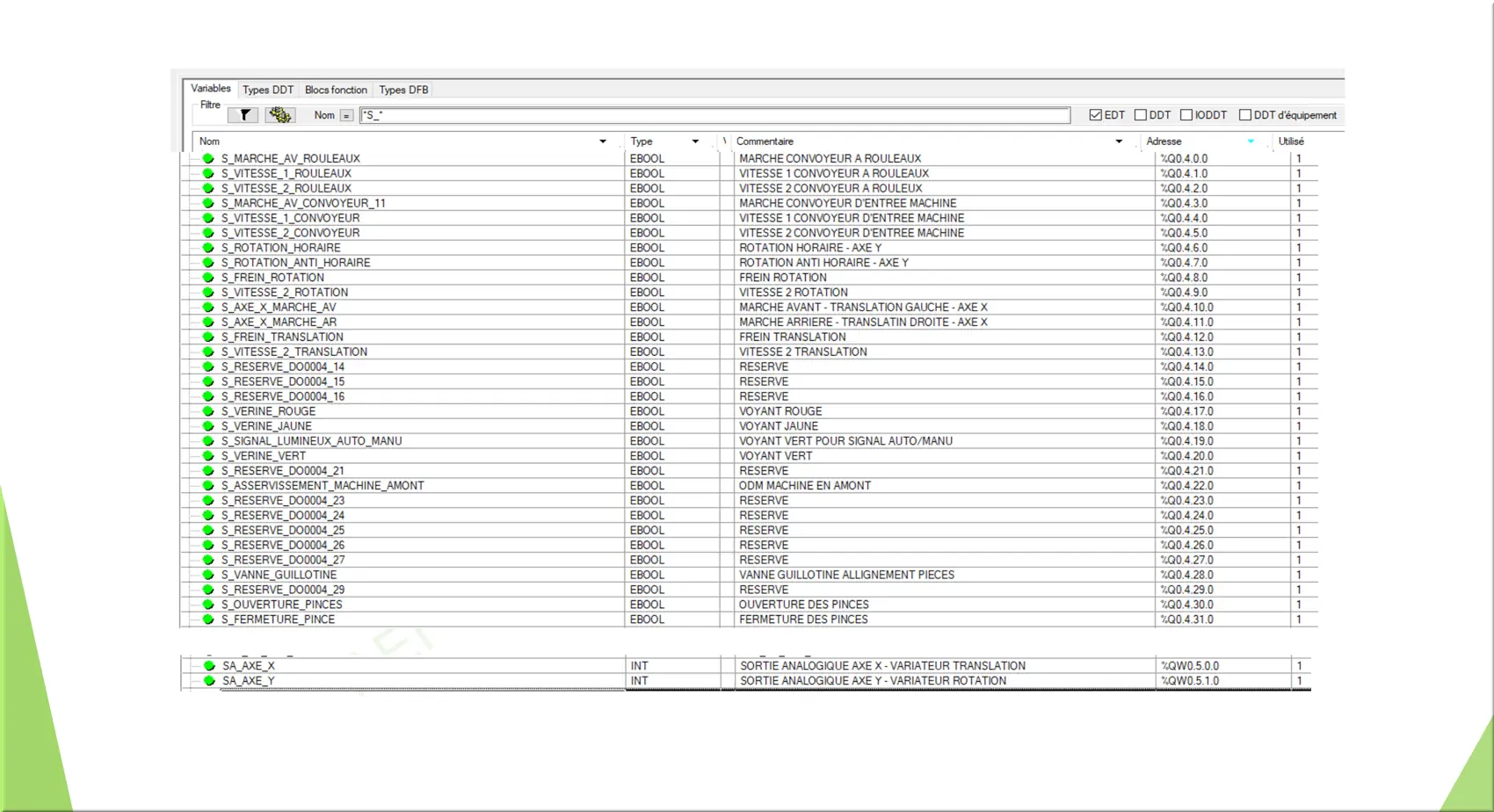The height and width of the screenshot is (812, 1494).
Task: Open the Type column dropdown arrow
Action: click(695, 141)
